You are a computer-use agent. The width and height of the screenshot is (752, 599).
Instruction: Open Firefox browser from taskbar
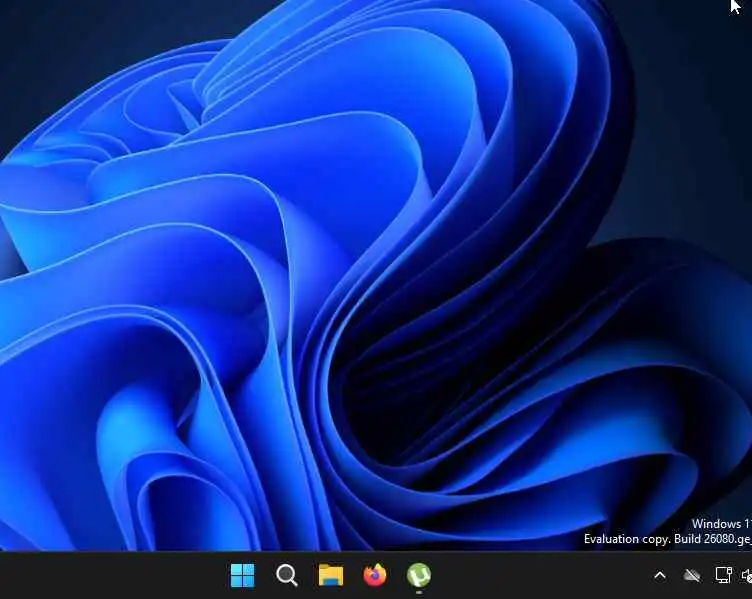[375, 575]
